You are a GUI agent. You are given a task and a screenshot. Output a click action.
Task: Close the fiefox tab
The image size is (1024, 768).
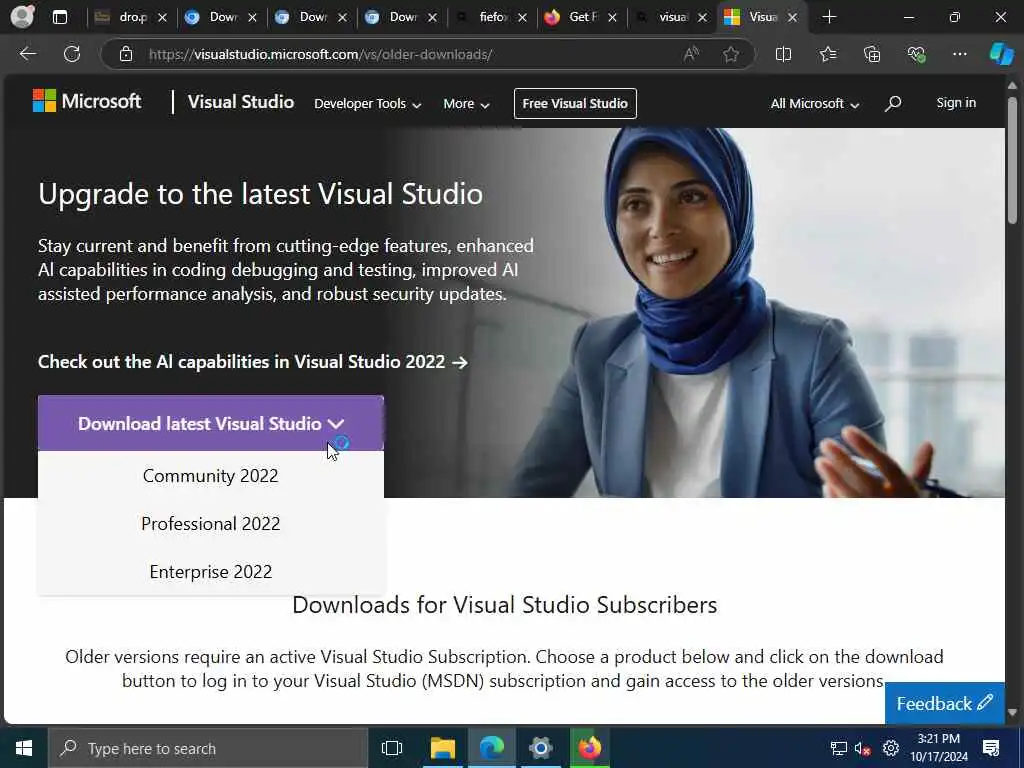(522, 18)
